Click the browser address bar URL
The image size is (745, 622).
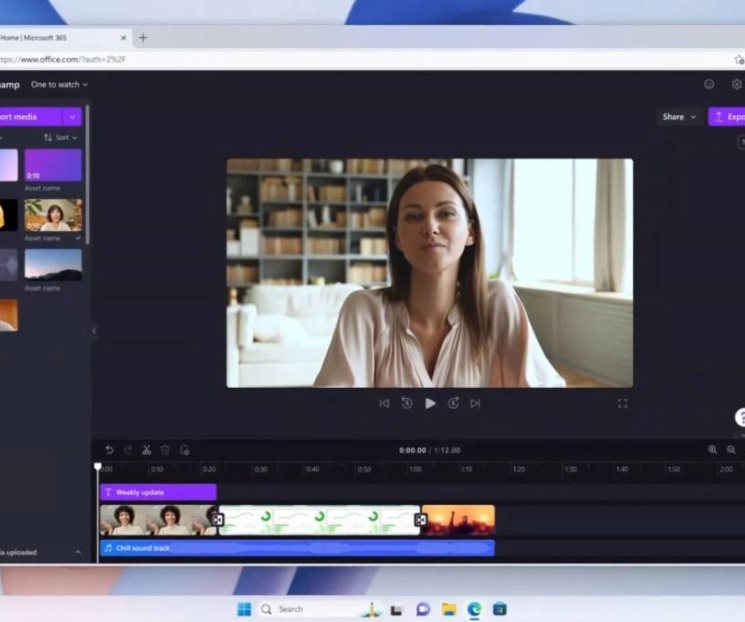pyautogui.click(x=63, y=59)
